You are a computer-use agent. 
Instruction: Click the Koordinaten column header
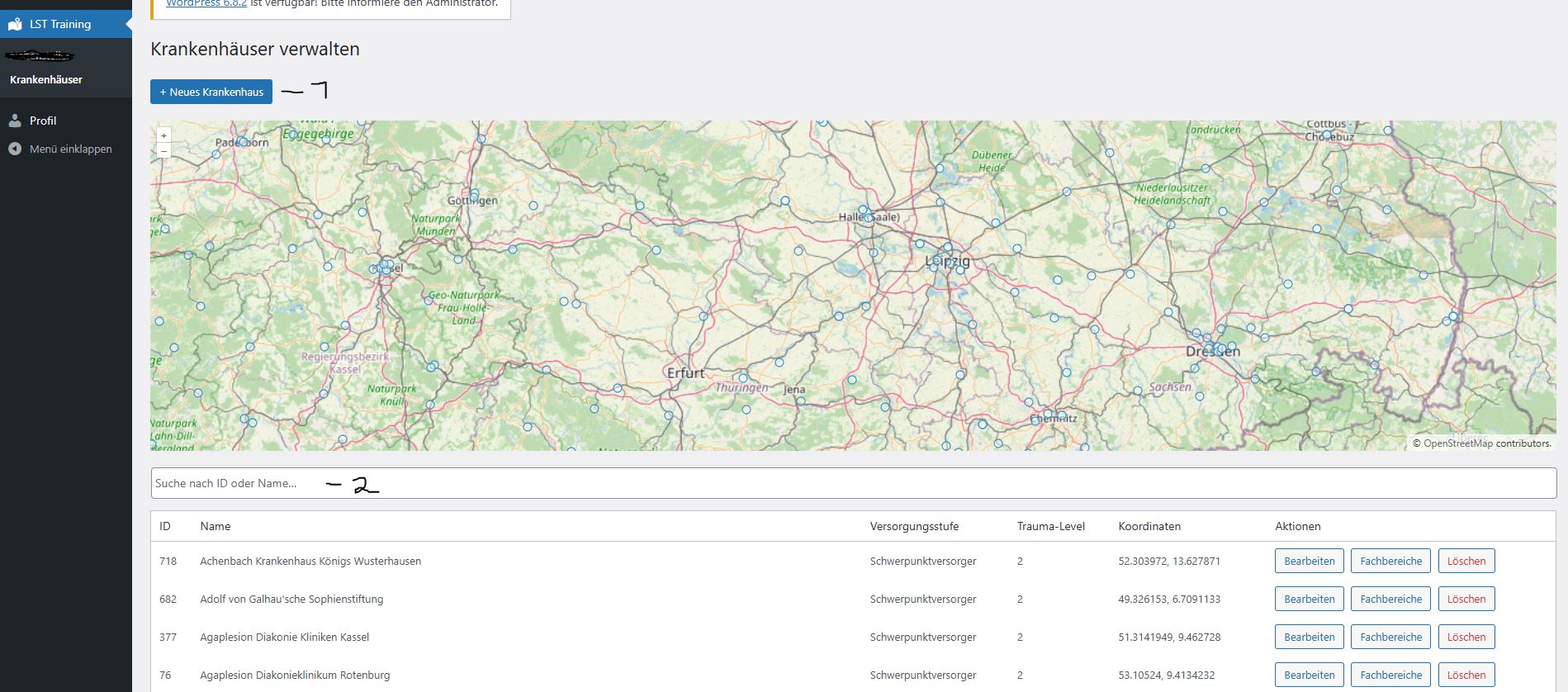[x=1149, y=526]
